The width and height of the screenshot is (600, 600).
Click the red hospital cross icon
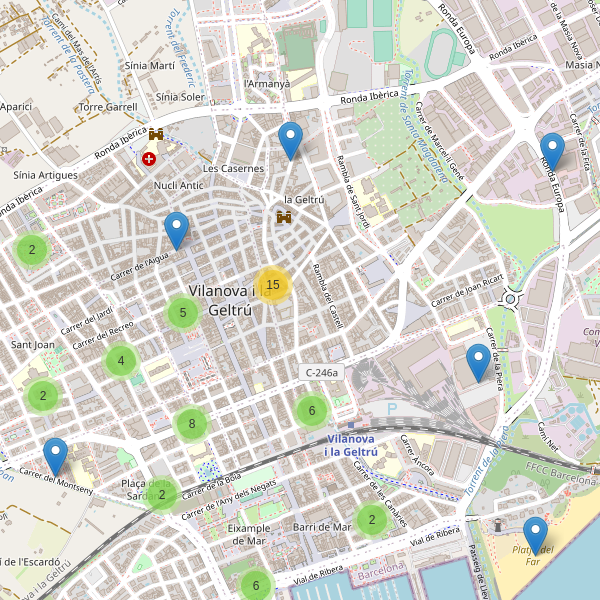149,159
